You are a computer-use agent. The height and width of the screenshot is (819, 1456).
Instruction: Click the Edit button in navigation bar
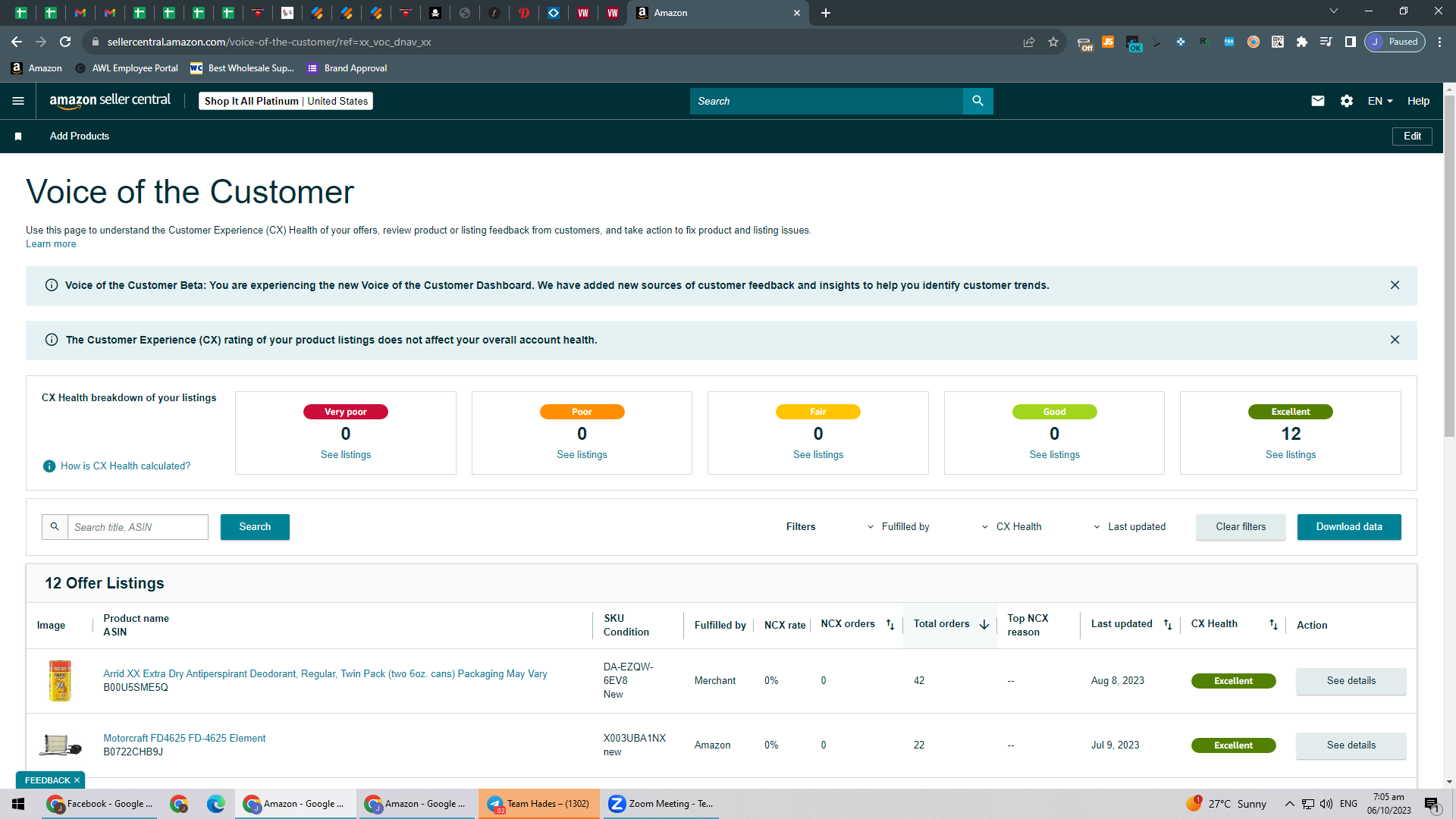1412,136
